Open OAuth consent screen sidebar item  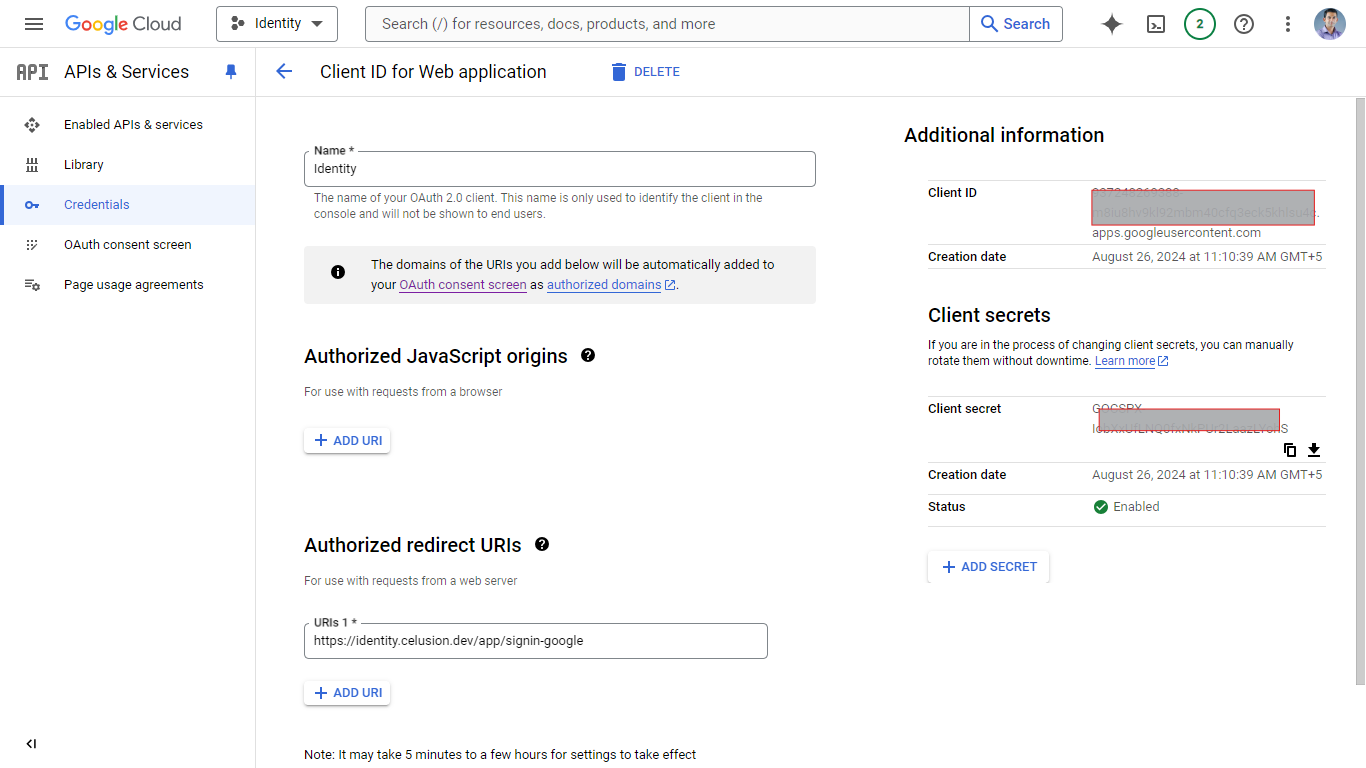[x=128, y=245]
